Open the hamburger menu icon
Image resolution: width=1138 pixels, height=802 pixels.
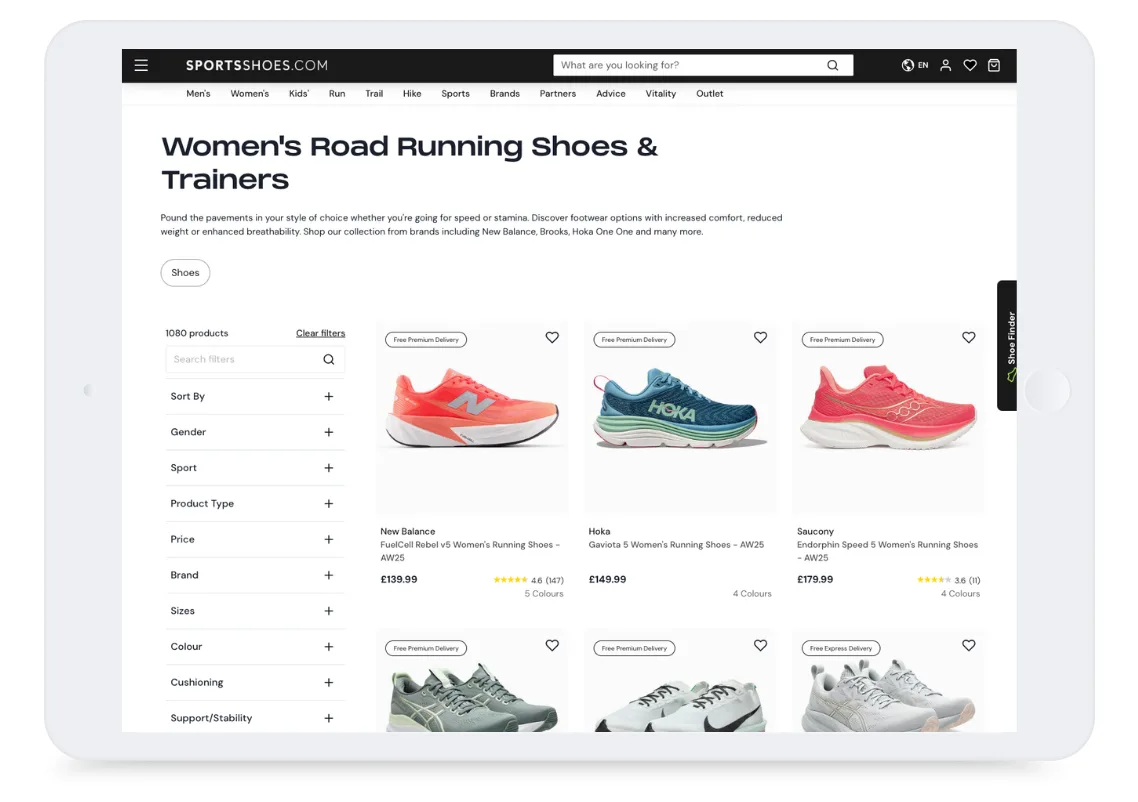(x=142, y=65)
